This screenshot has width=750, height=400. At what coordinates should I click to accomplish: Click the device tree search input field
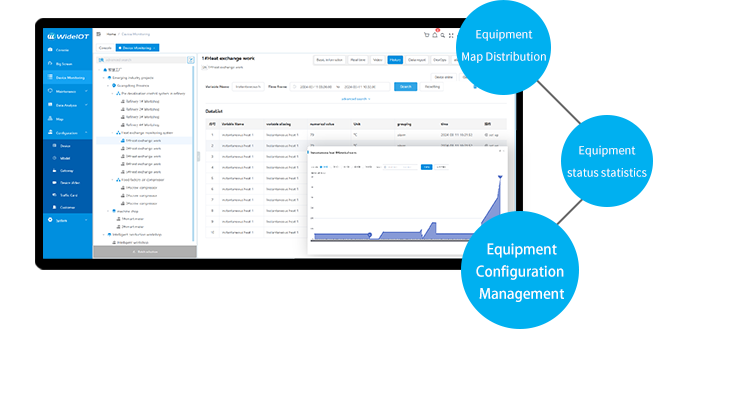click(140, 60)
